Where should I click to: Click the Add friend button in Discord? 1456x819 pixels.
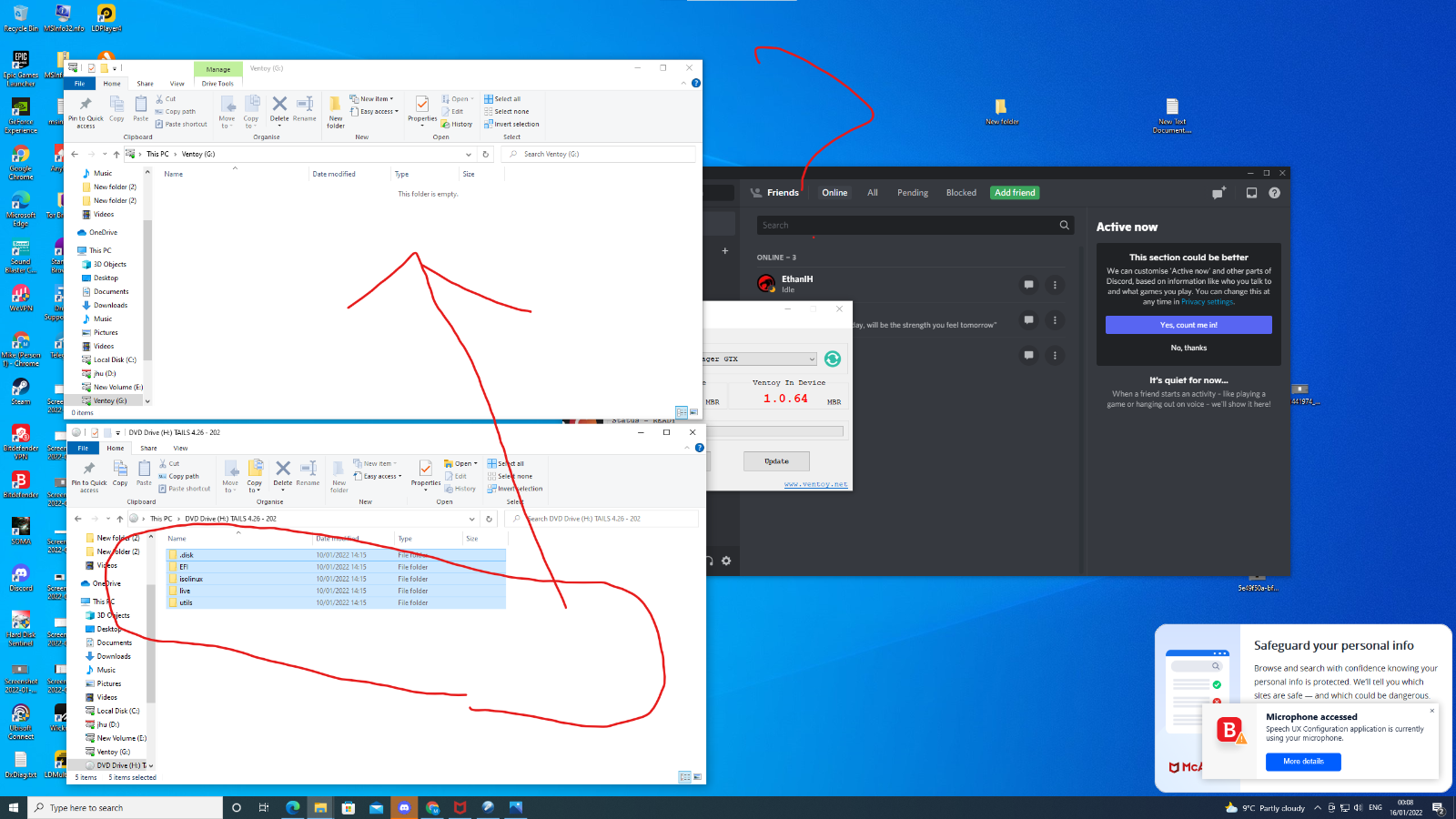[x=1015, y=193]
